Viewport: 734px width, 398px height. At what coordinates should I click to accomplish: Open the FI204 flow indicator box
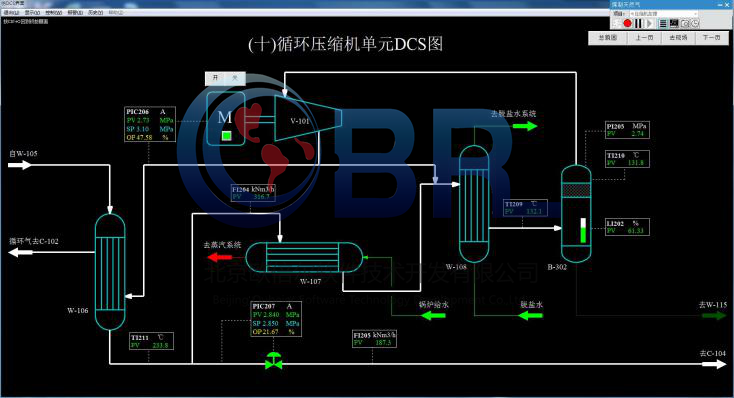pos(253,193)
